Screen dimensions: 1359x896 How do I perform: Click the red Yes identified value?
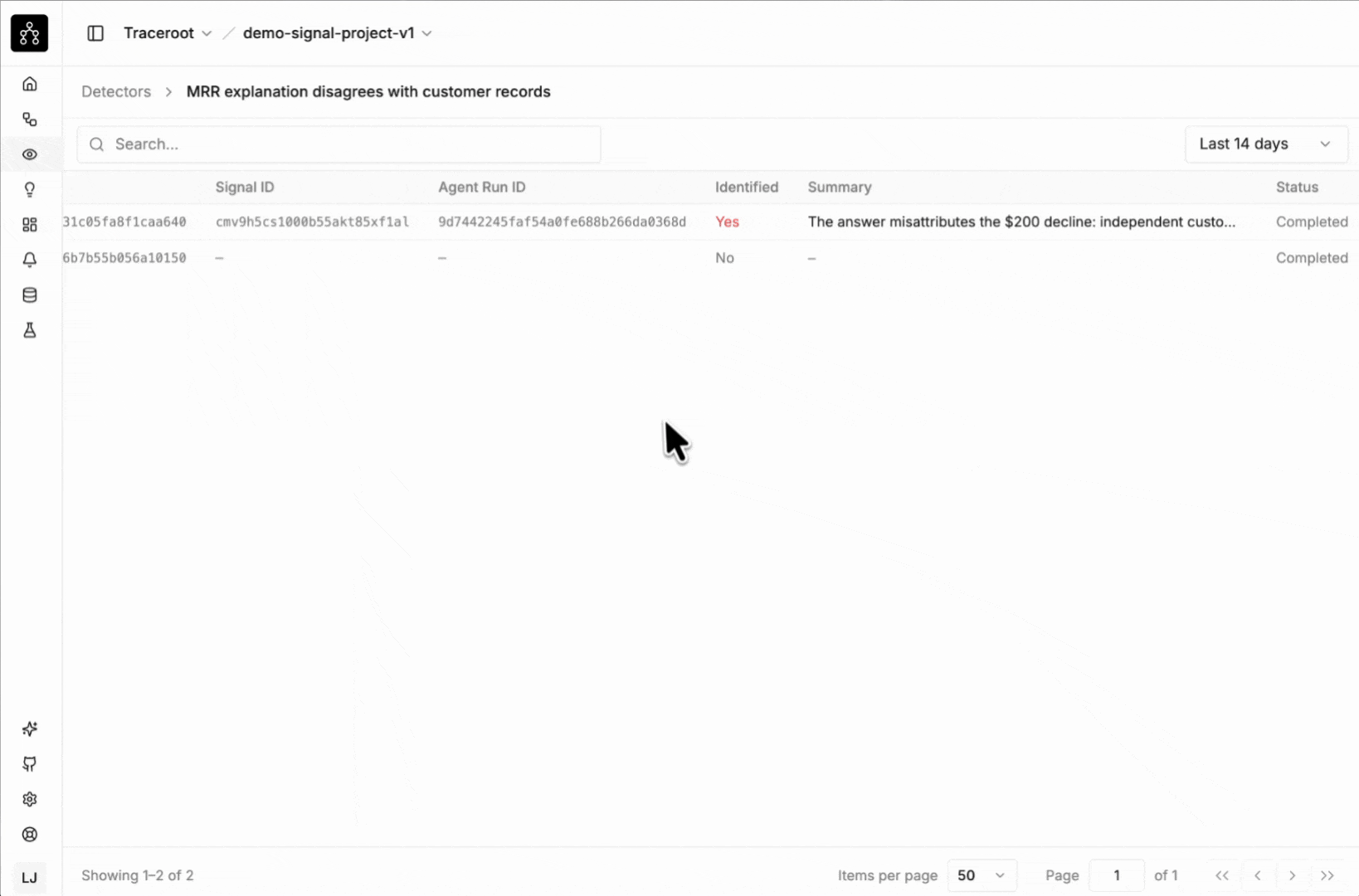pos(727,222)
